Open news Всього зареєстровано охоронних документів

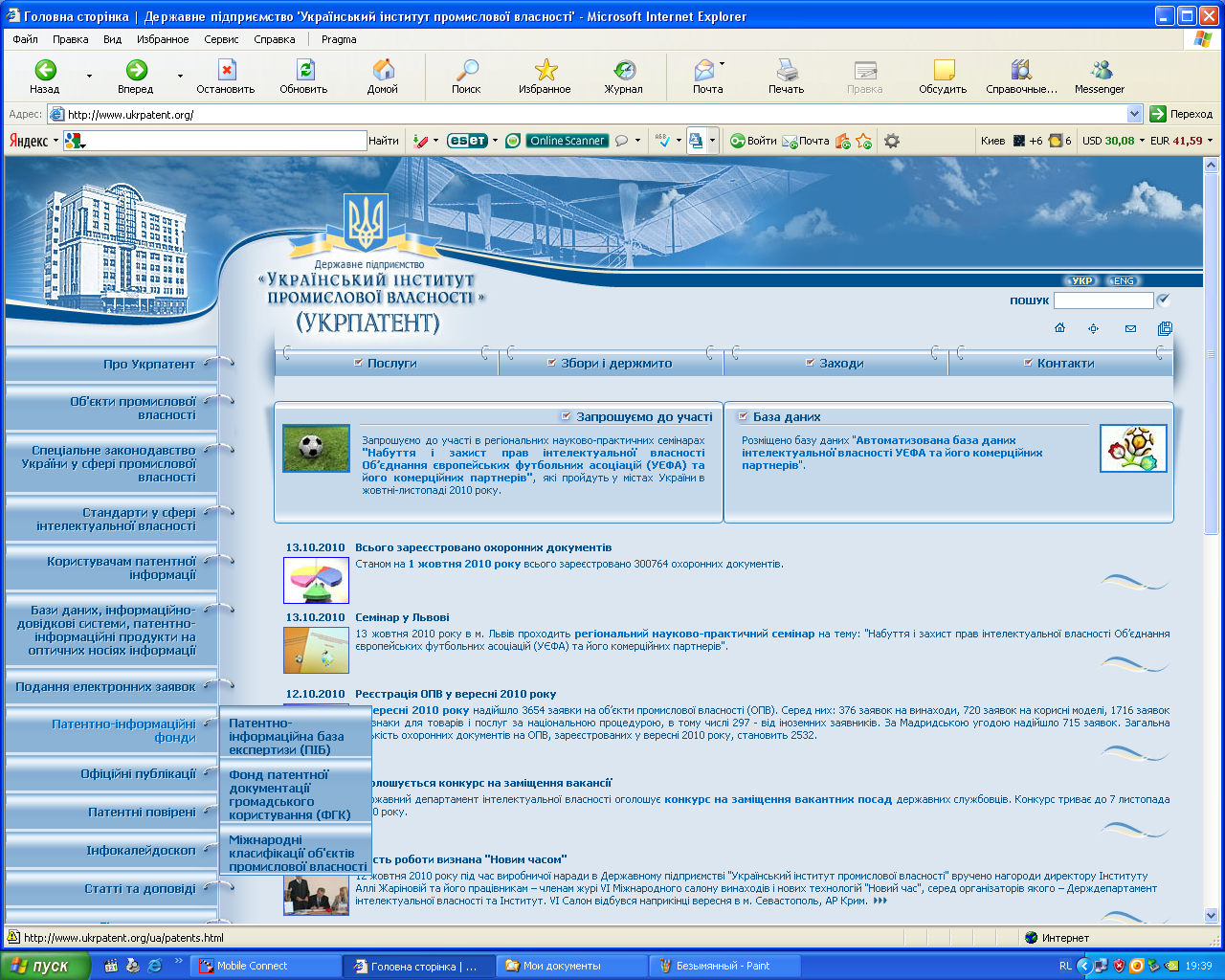[483, 547]
